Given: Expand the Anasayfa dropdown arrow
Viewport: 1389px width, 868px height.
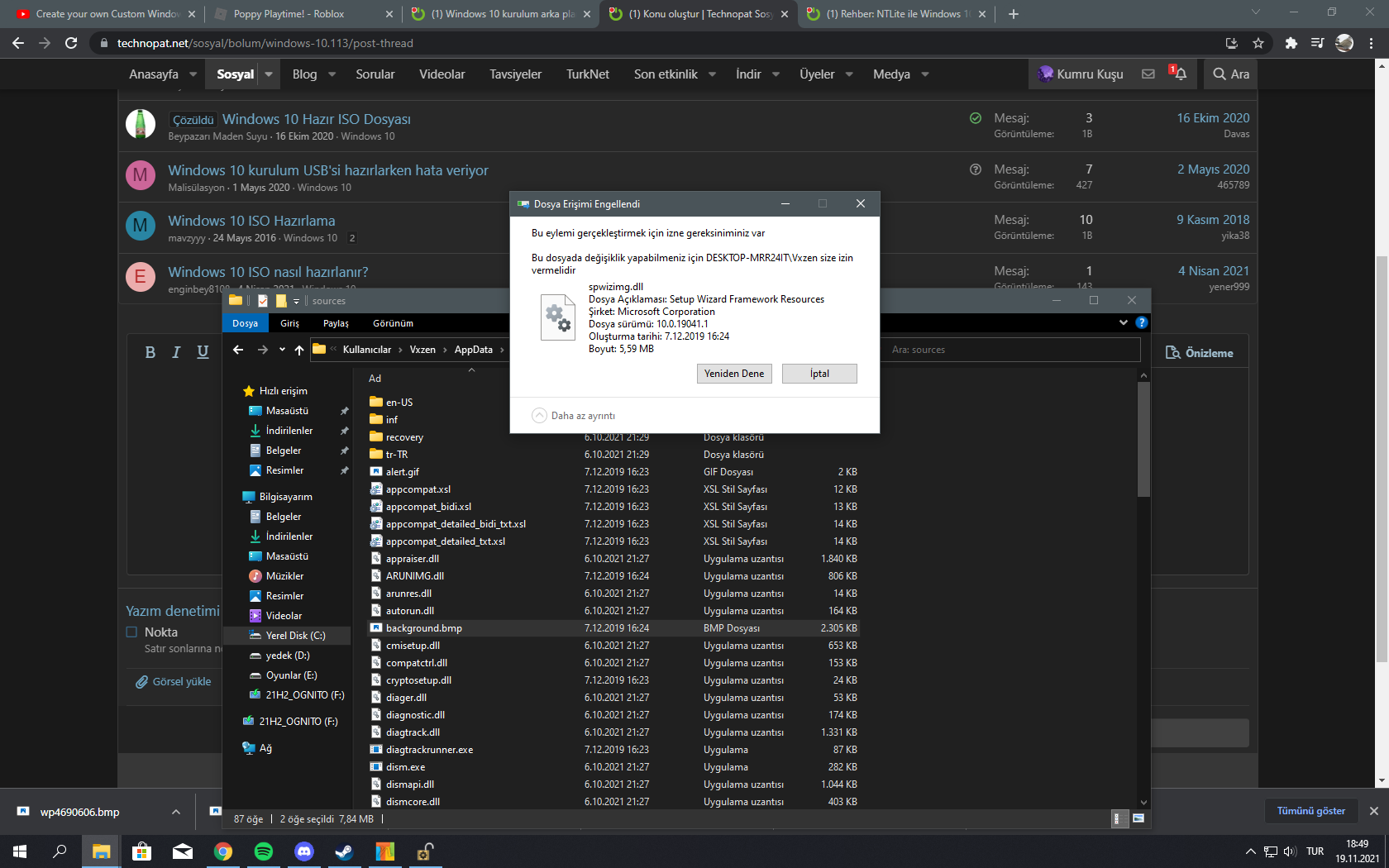Looking at the screenshot, I should (193, 74).
